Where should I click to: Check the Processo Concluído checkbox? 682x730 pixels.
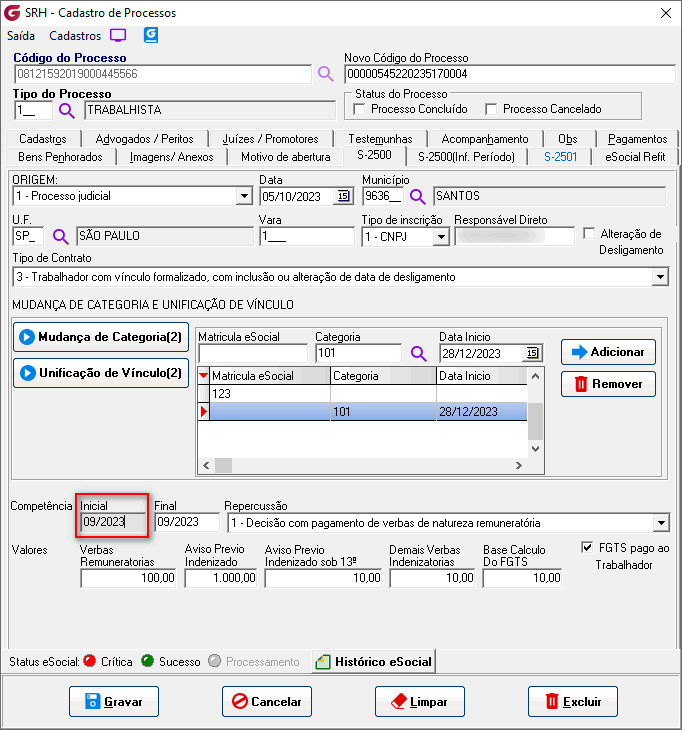coord(360,109)
